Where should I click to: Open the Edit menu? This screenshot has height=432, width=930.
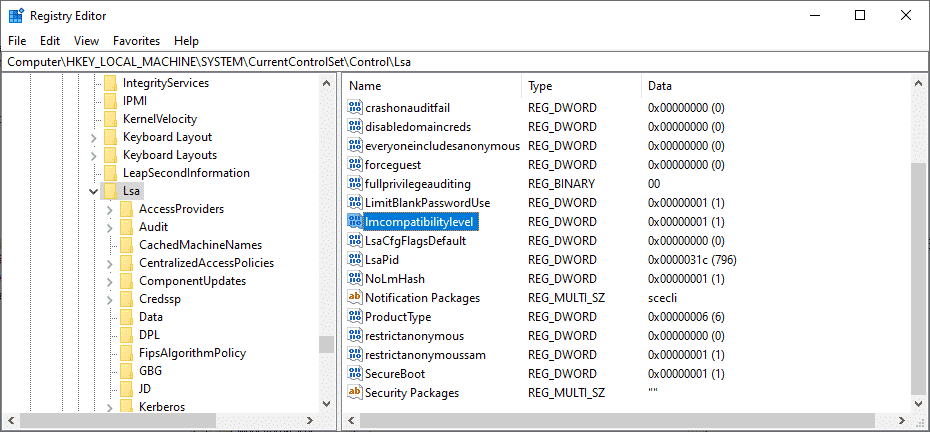[50, 41]
